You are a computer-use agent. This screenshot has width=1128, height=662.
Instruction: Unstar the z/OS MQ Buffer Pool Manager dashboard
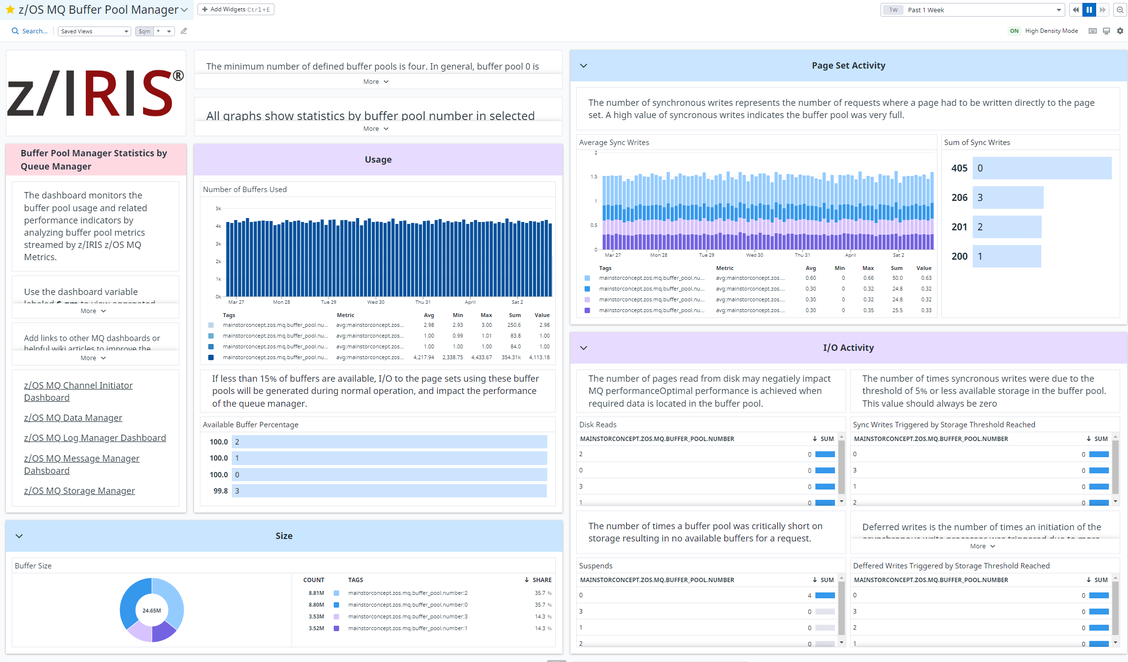tap(10, 9)
